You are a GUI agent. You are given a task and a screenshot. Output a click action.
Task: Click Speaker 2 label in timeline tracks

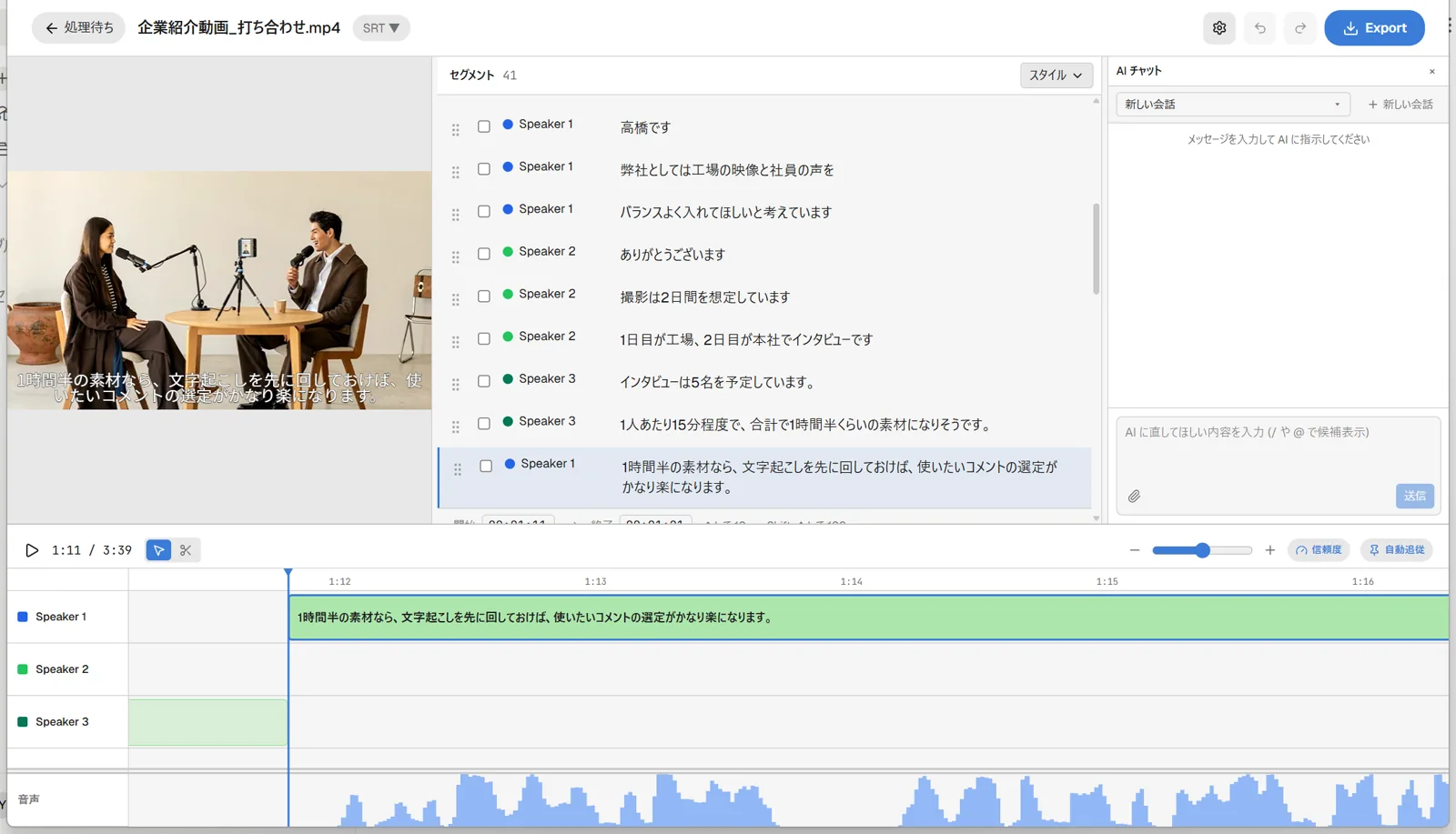pyautogui.click(x=62, y=669)
